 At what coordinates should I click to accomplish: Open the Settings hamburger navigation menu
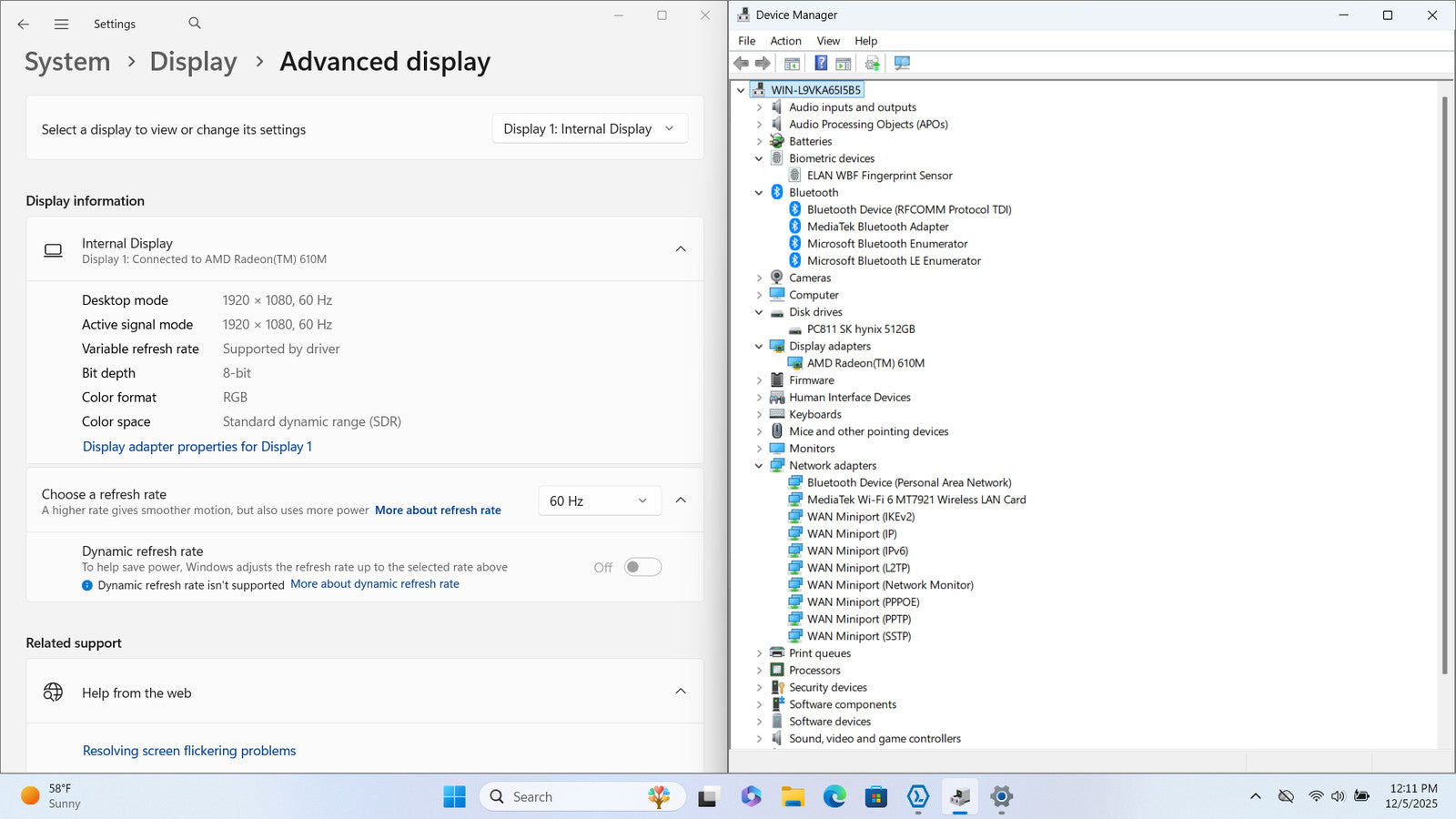click(x=61, y=25)
